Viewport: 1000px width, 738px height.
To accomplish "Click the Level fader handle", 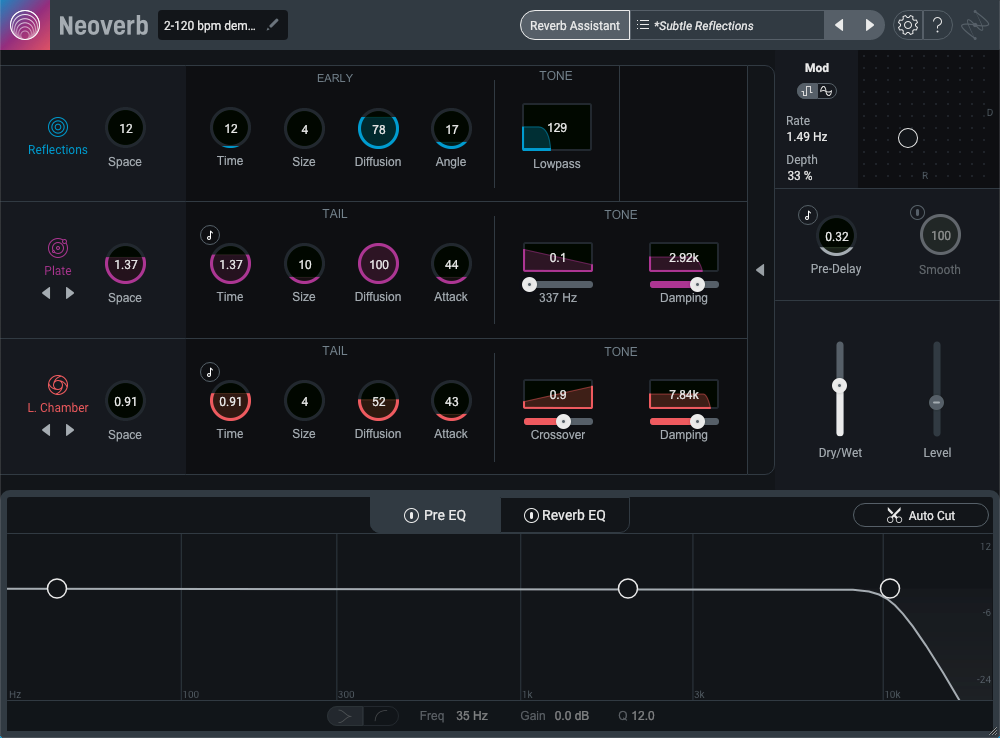I will pos(936,402).
